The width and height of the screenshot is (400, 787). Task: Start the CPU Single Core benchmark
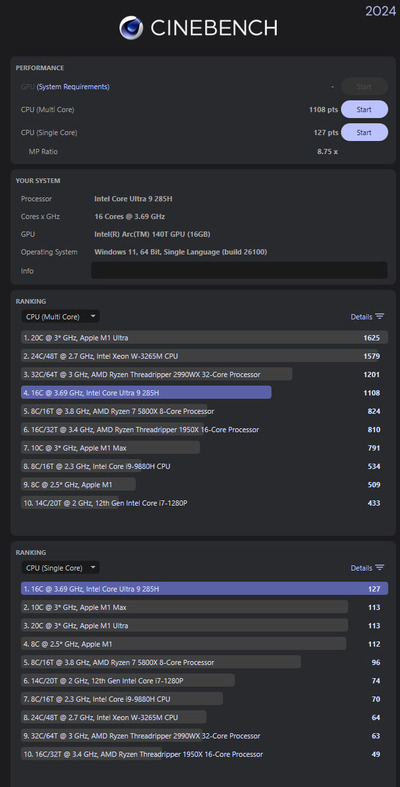click(x=364, y=133)
